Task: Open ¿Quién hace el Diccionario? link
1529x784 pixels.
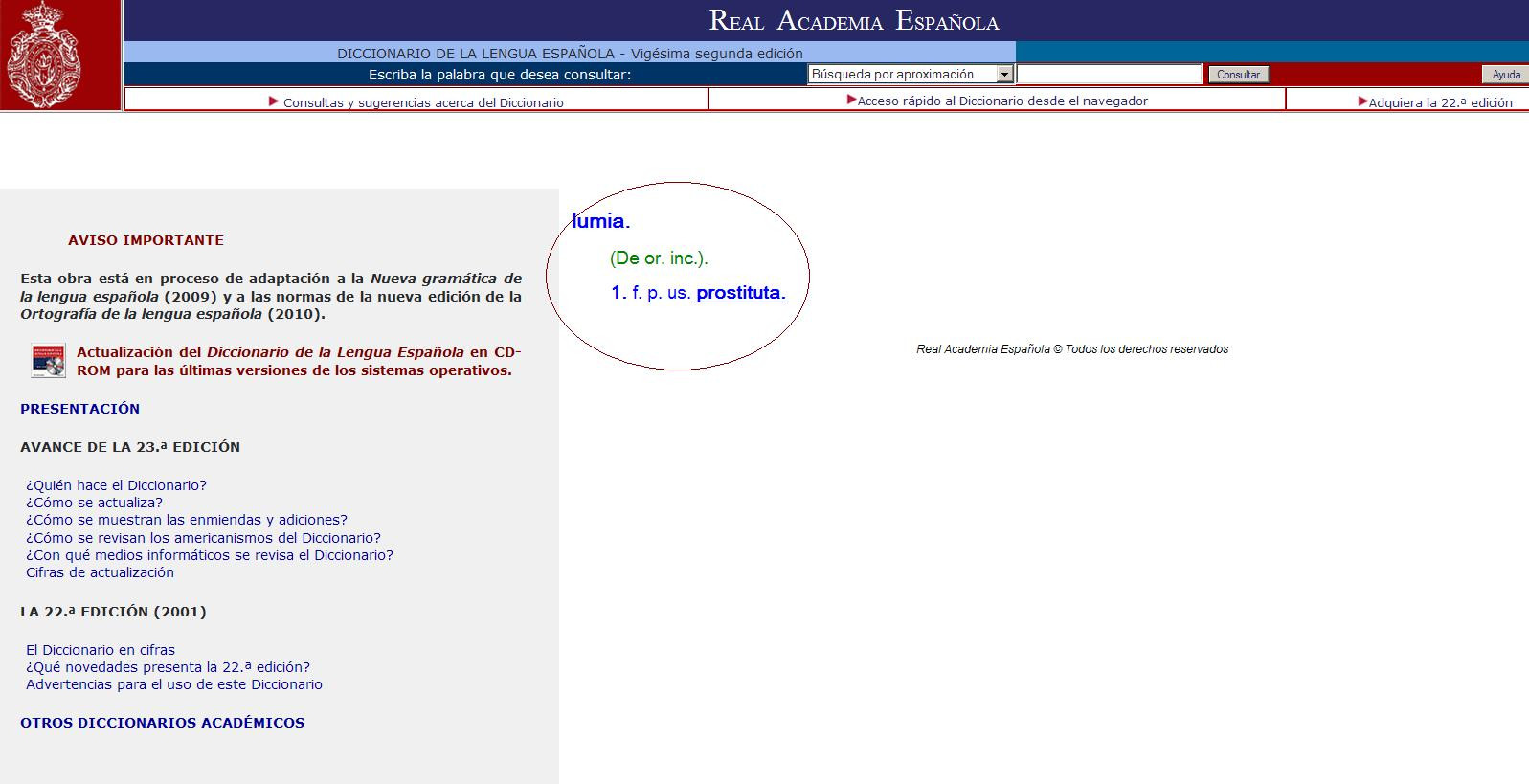Action: pos(116,485)
